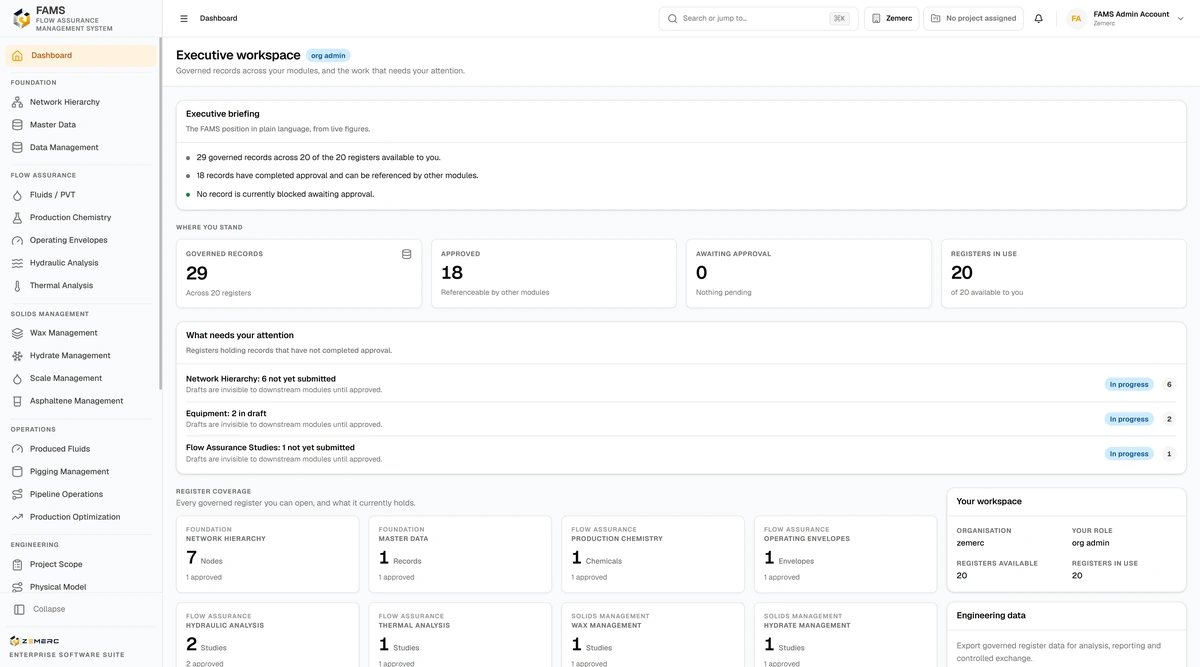Click the Dashboard breadcrumb in header
The height and width of the screenshot is (667, 1200).
pyautogui.click(x=218, y=18)
